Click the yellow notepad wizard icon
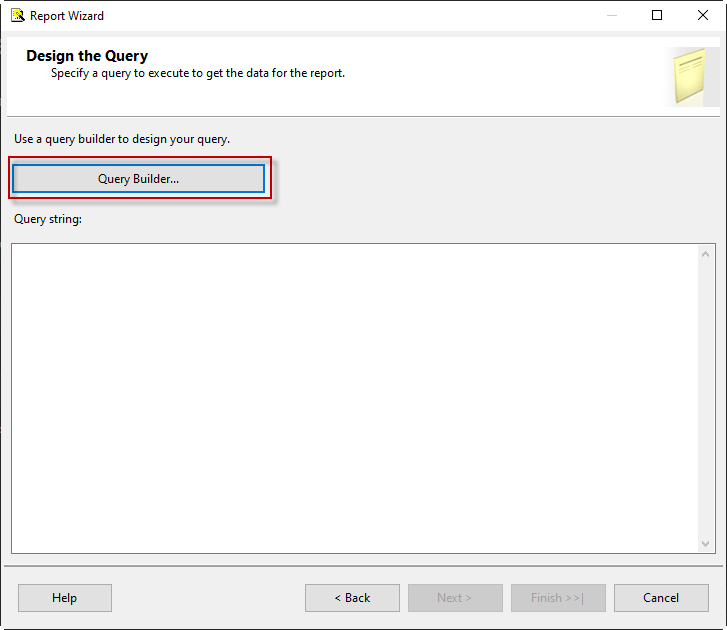This screenshot has height=630, width=727. click(x=692, y=76)
